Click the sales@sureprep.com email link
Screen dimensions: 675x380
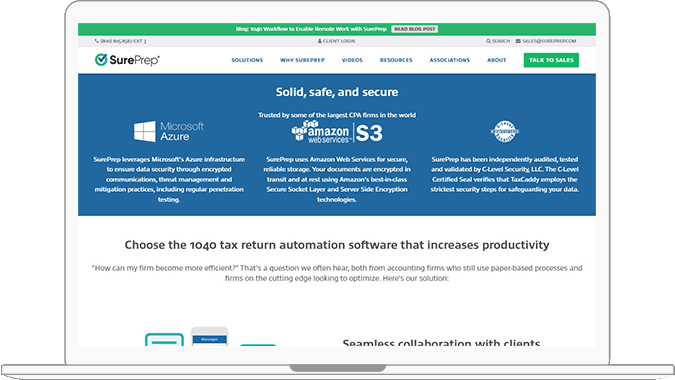549,41
